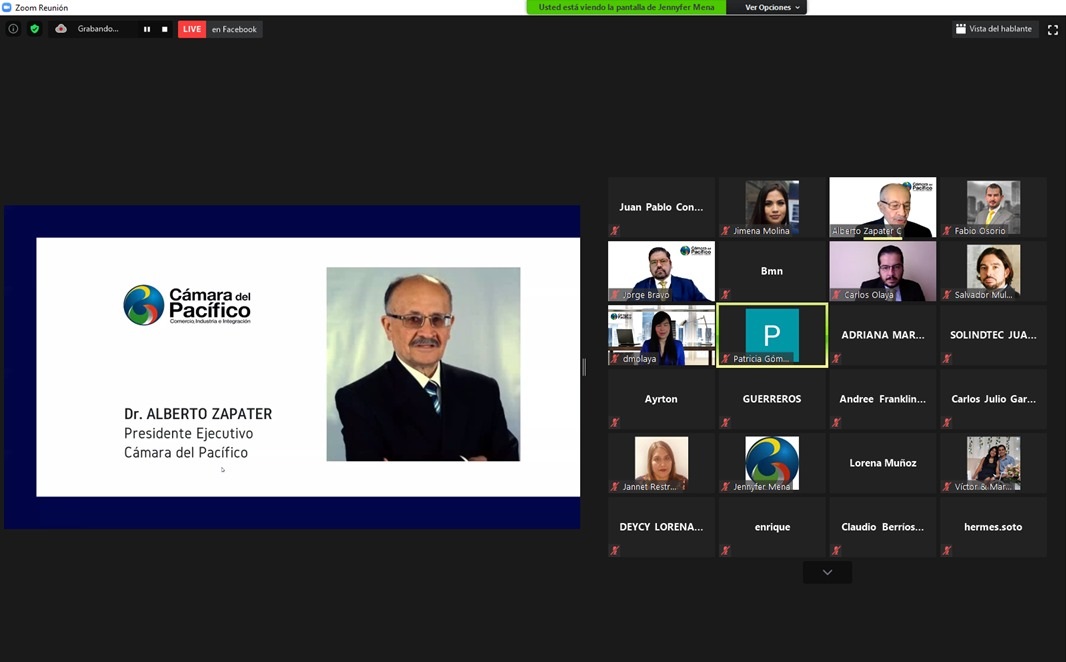Click muted mic icon on Carlos Olaya tile
The height and width of the screenshot is (662, 1066).
[x=836, y=294]
